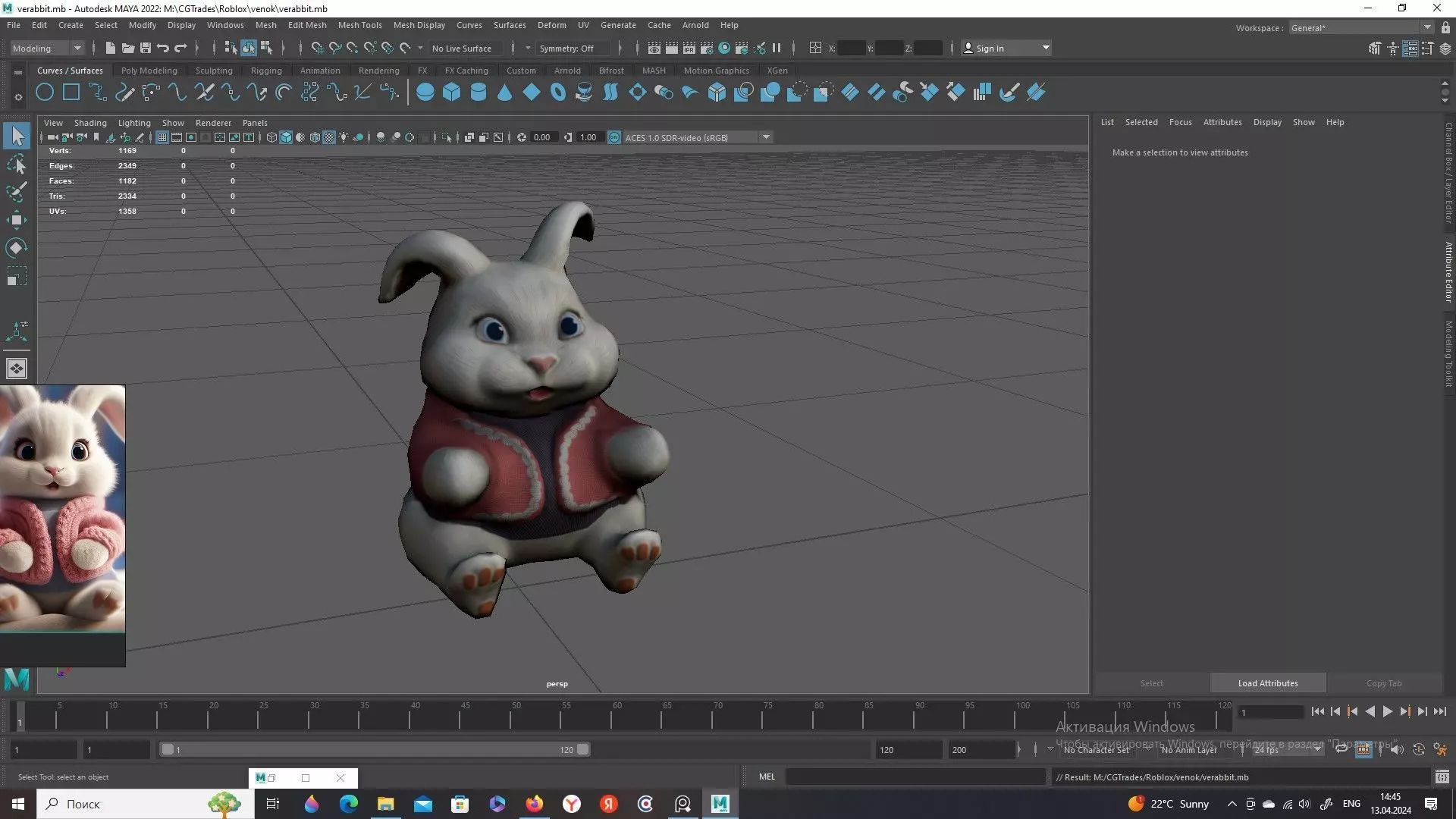Viewport: 1456px width, 819px height.
Task: Click the rabbit reference image thumbnail
Action: pos(62,508)
